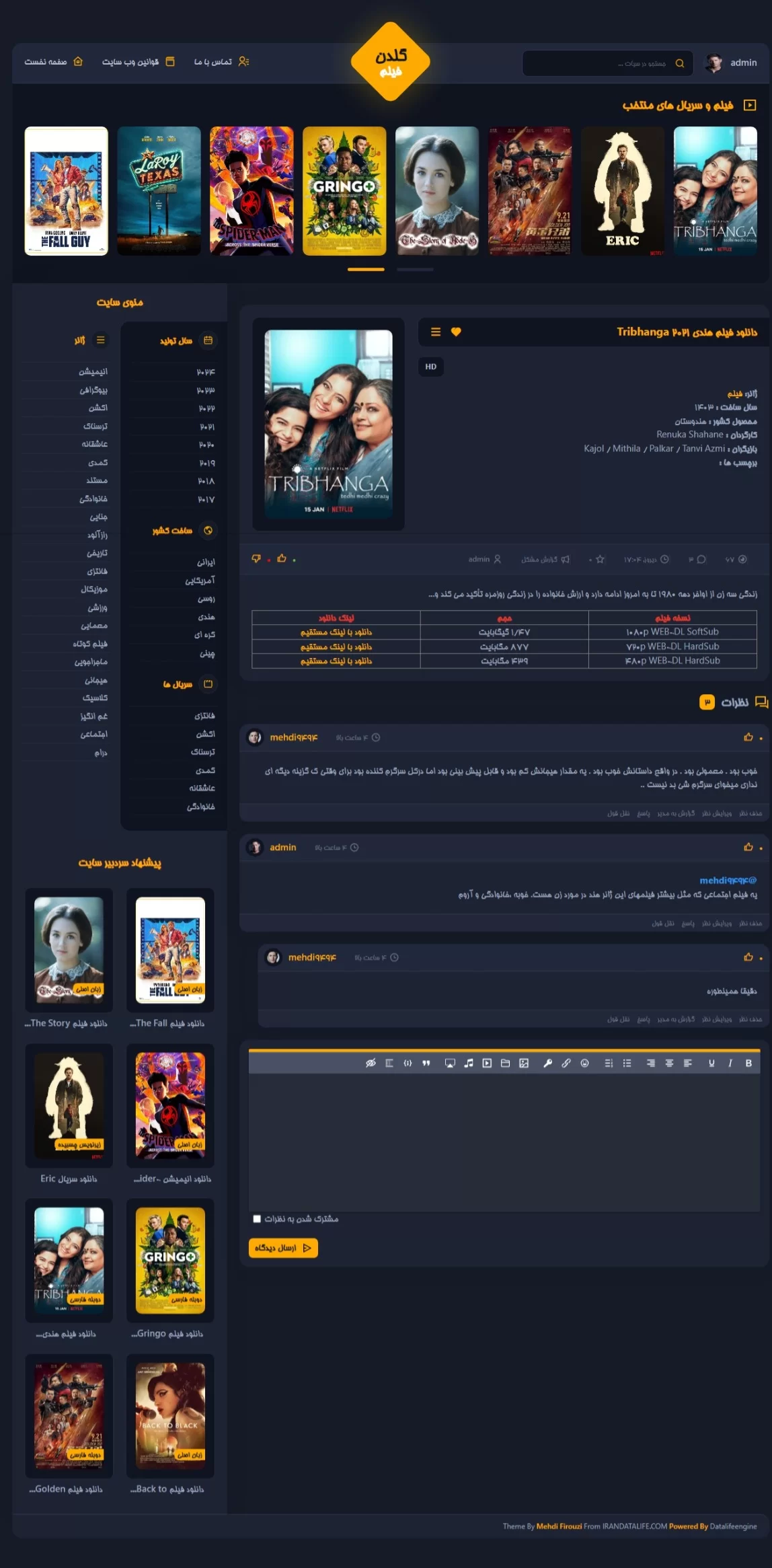
Task: Click the Bold icon in comment editor
Action: tap(748, 1063)
